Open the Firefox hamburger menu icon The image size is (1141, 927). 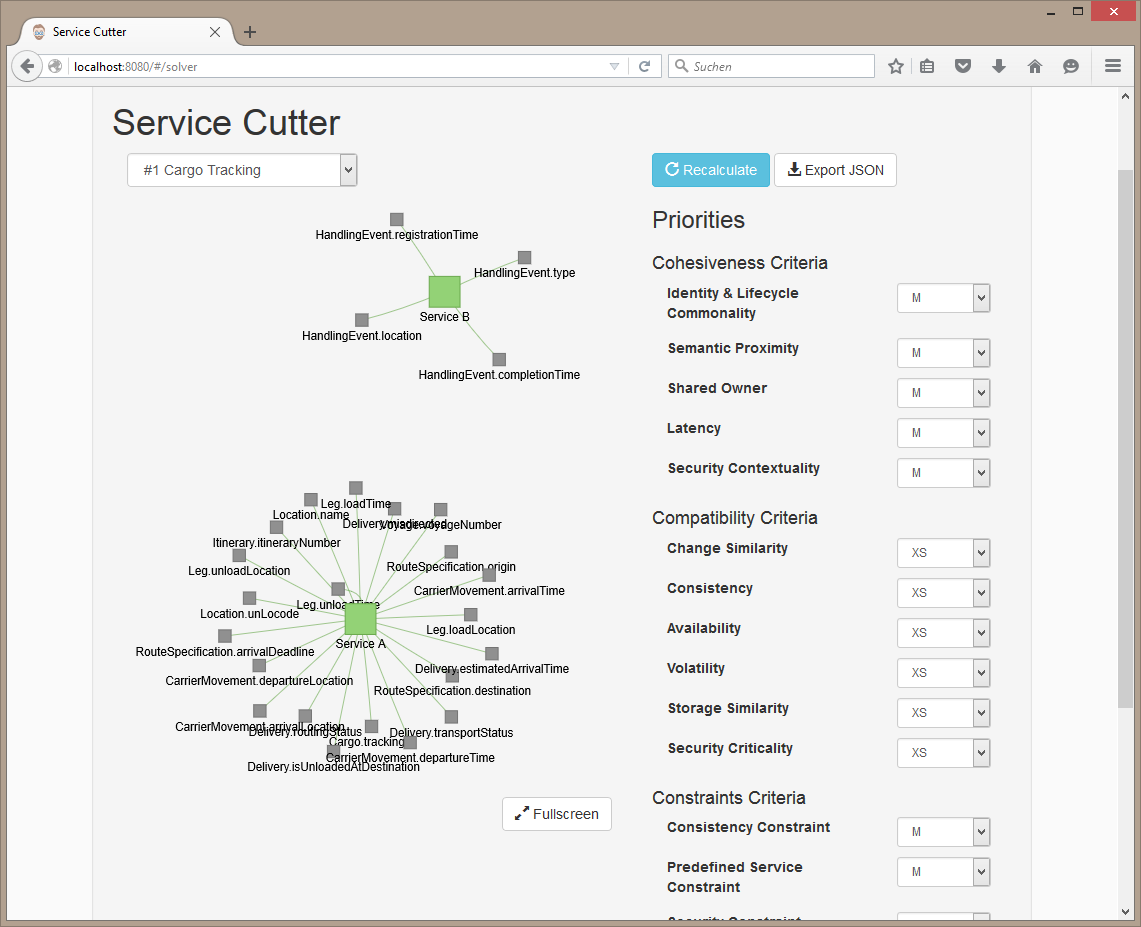click(x=1112, y=66)
